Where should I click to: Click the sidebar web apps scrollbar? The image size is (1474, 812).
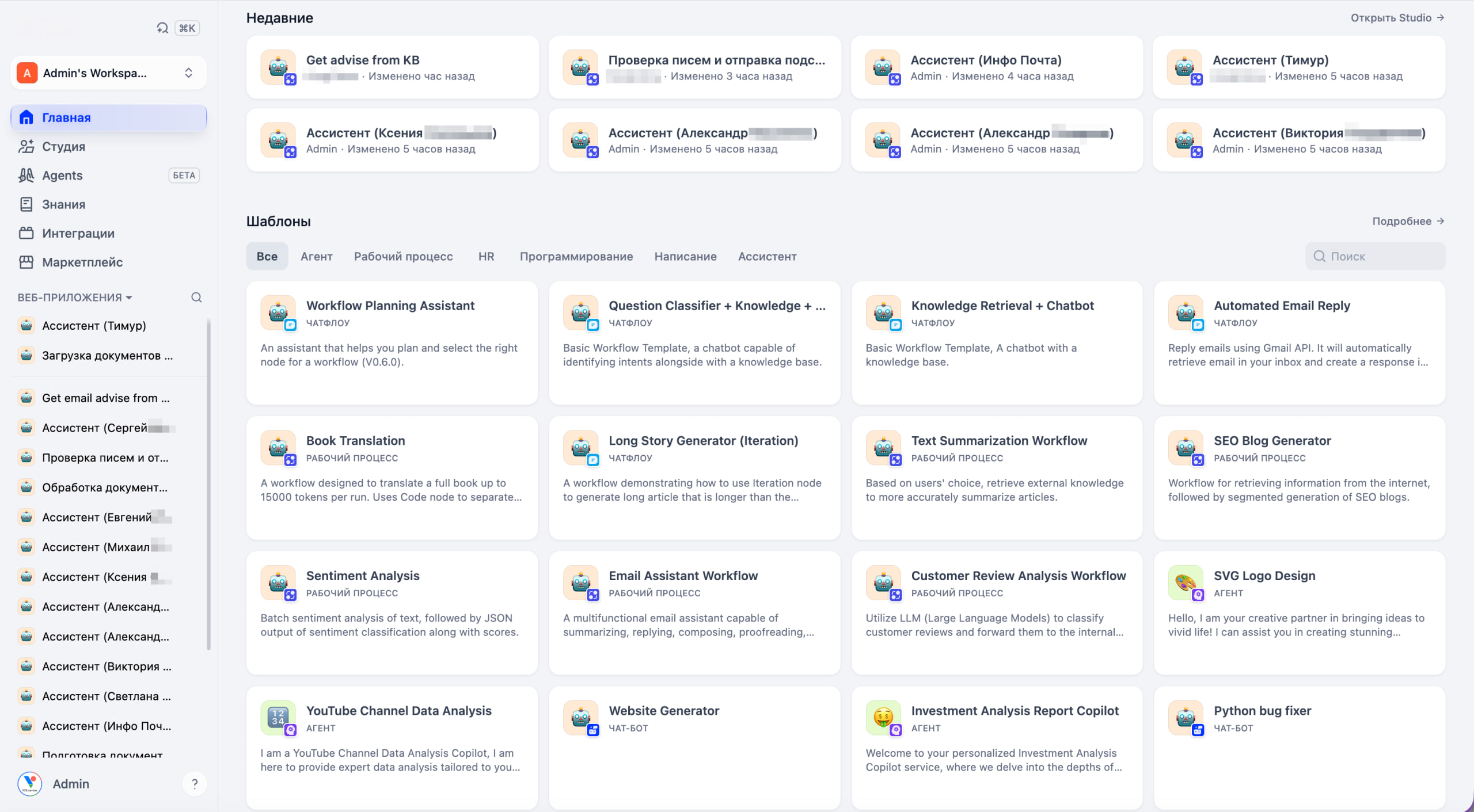pyautogui.click(x=208, y=483)
